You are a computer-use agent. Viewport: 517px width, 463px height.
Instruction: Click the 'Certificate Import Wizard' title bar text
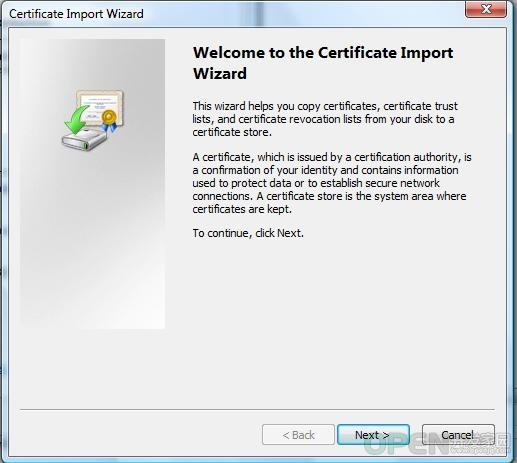click(x=76, y=14)
